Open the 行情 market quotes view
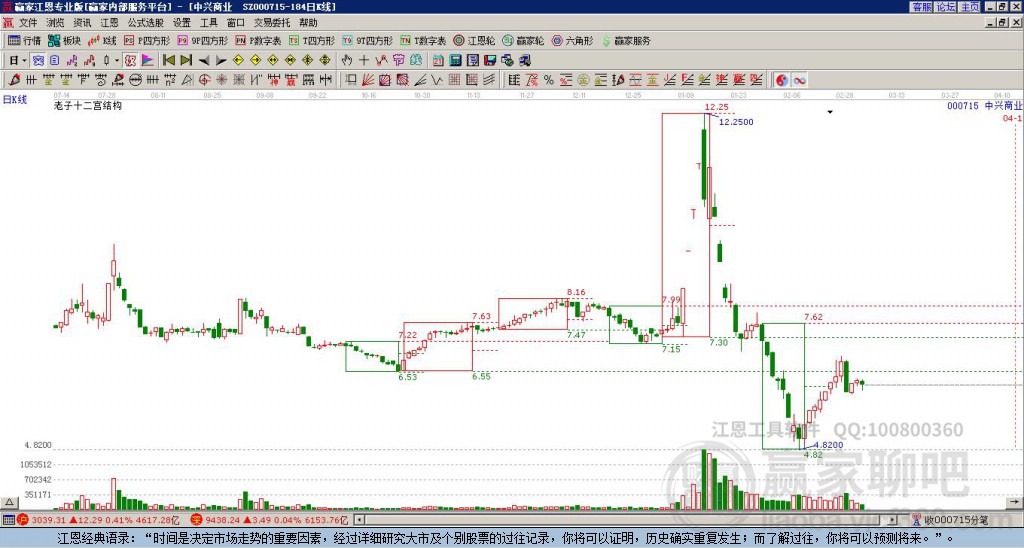The image size is (1024, 548). (24, 40)
